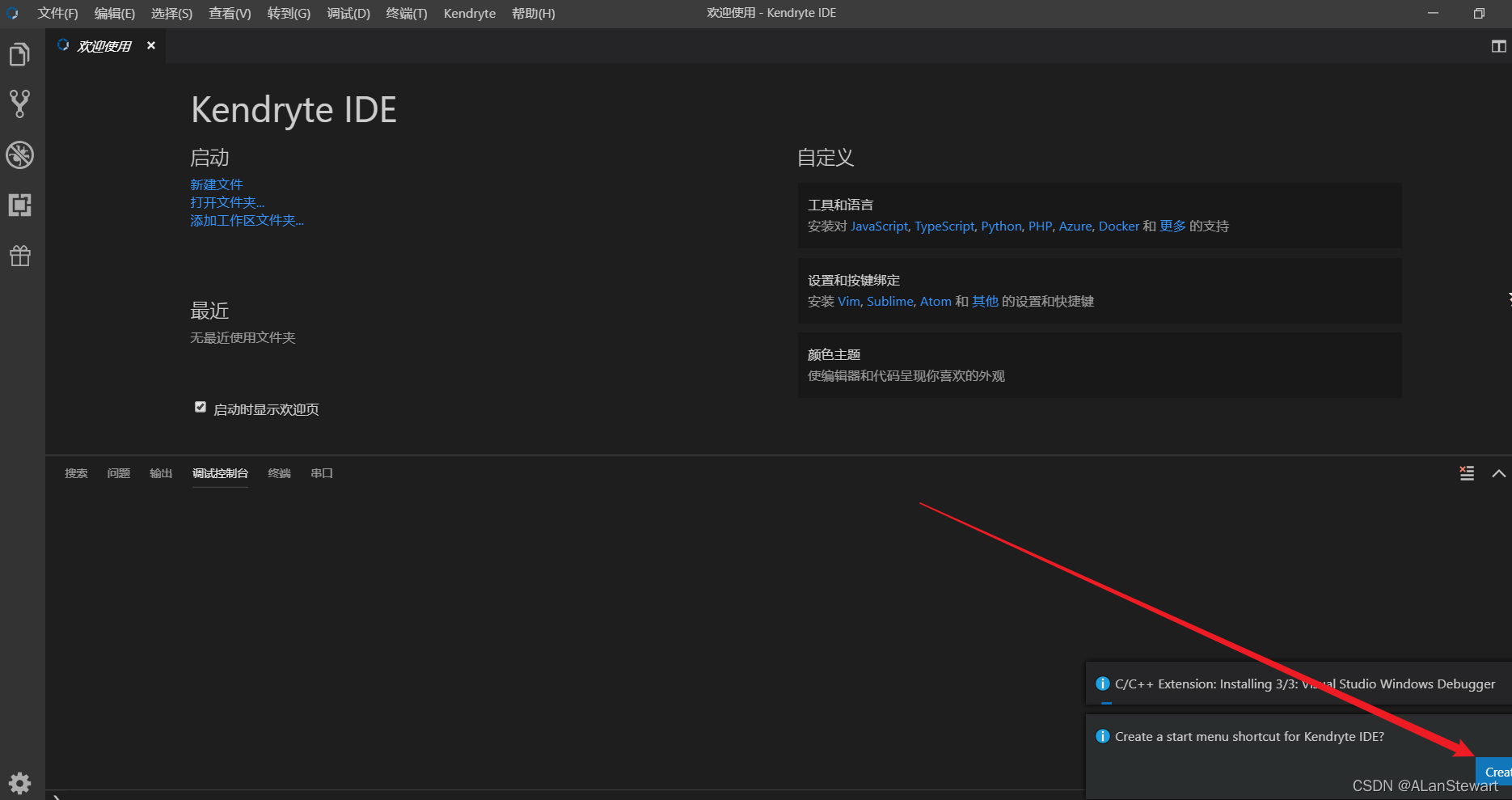Clear the debug console with list-clear icon
This screenshot has height=800, width=1512.
pyautogui.click(x=1467, y=473)
